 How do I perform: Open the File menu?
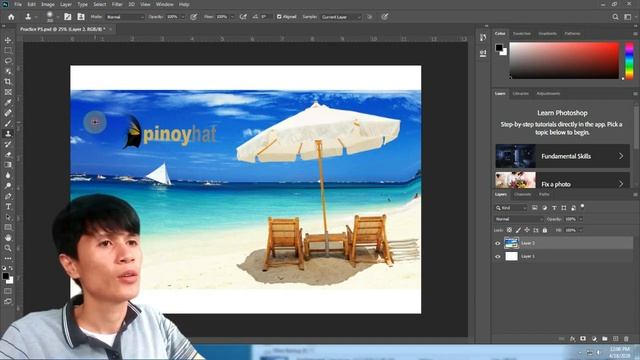[x=18, y=4]
